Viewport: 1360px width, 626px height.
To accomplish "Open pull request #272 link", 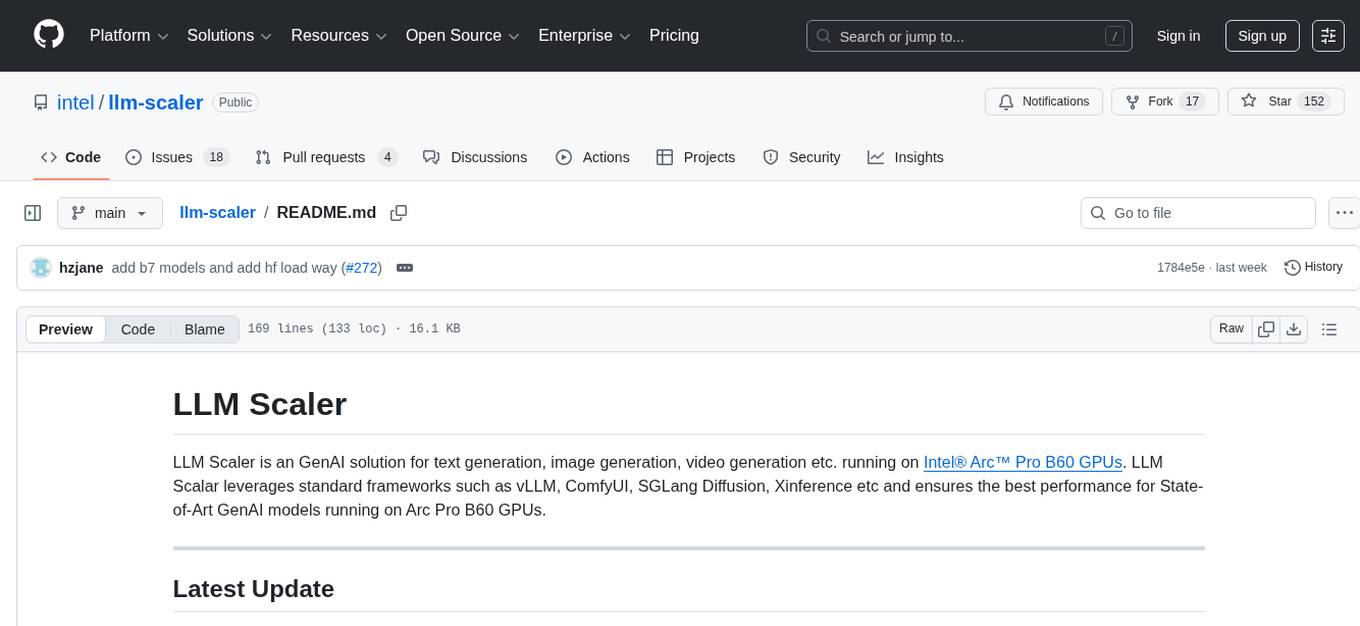I will (362, 267).
